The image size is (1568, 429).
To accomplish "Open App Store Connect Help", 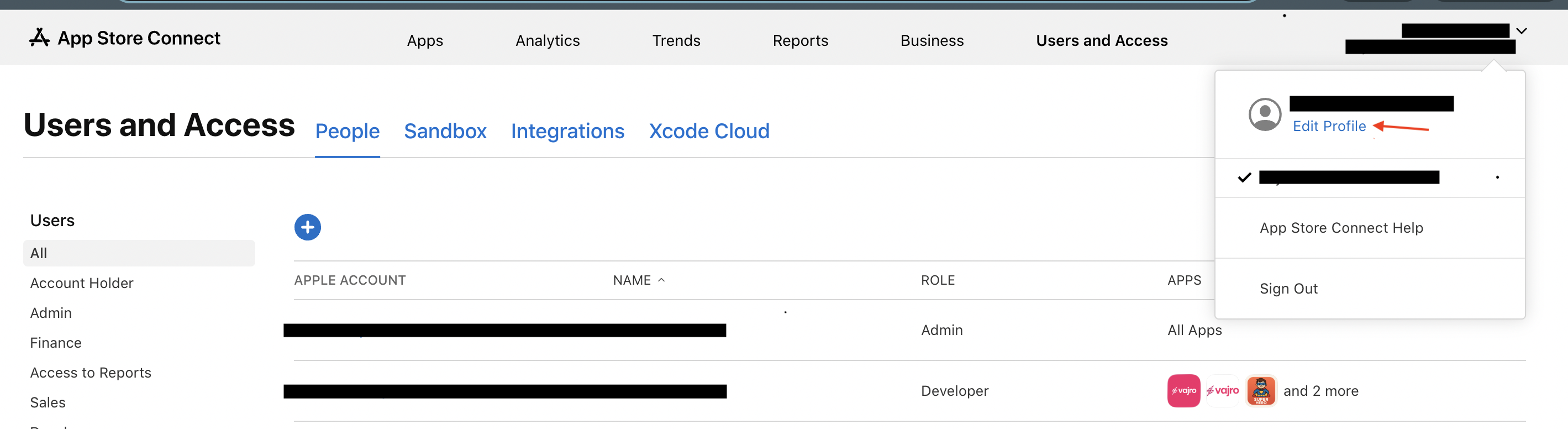I will (1341, 228).
